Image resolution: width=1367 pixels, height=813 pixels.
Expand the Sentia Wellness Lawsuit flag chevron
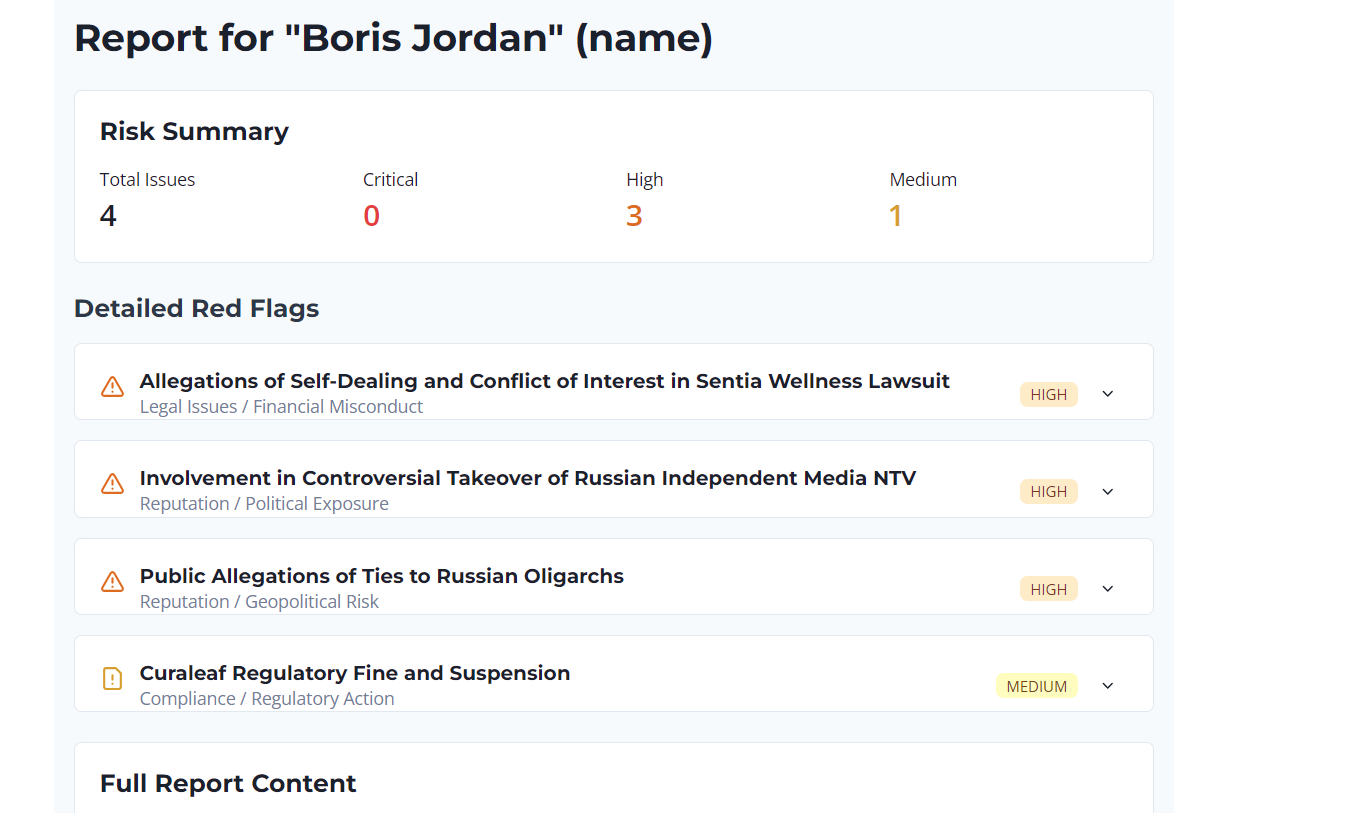[1107, 394]
